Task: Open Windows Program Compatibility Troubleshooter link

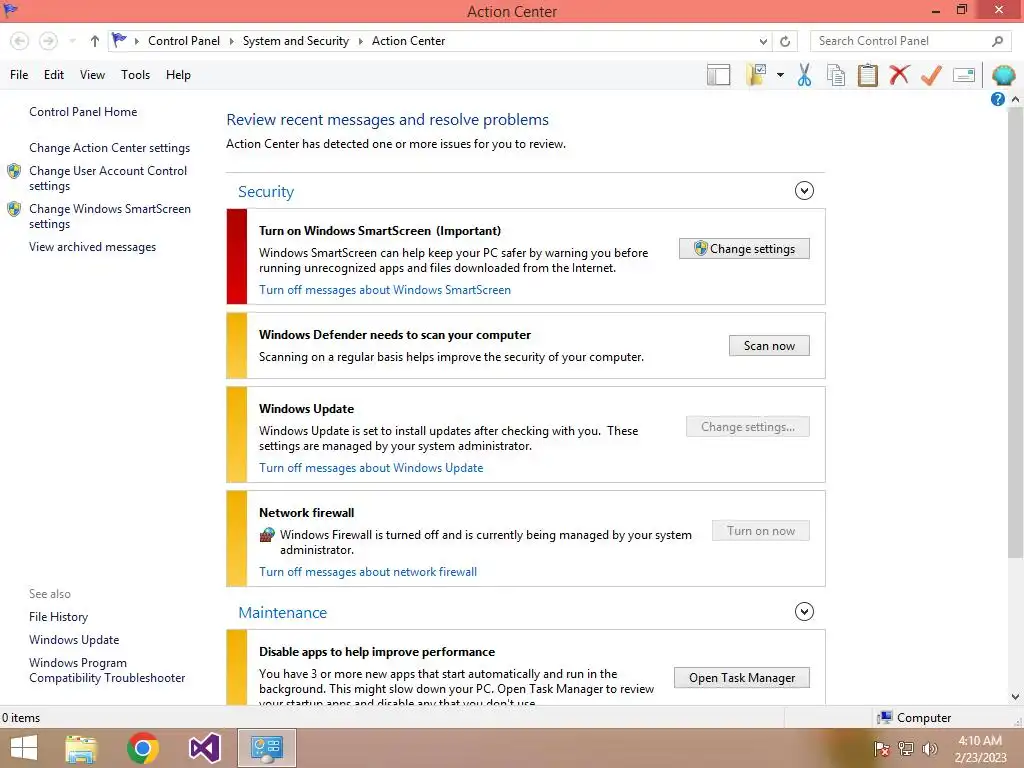Action: point(107,670)
